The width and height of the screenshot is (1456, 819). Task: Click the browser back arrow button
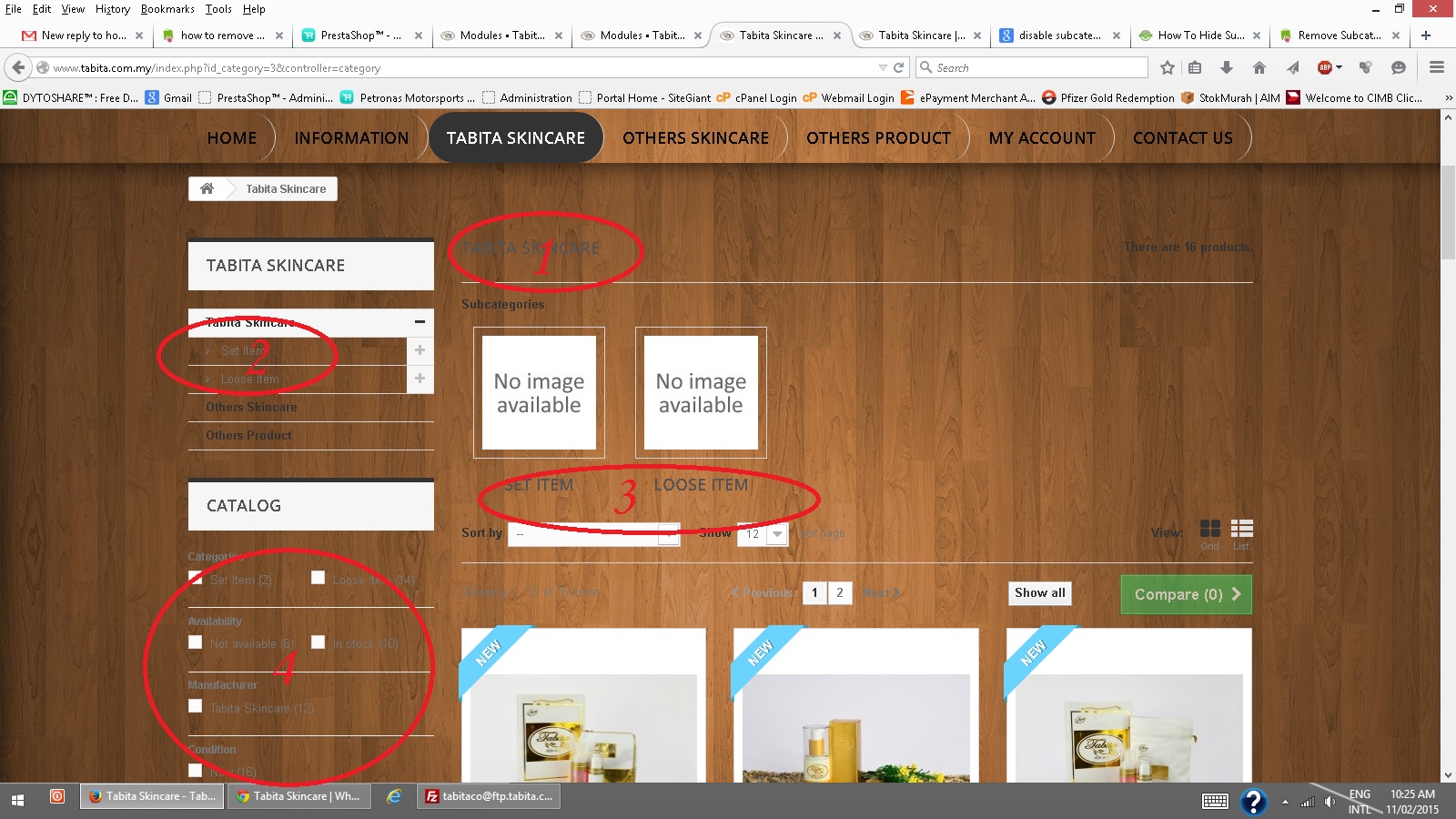pos(18,67)
